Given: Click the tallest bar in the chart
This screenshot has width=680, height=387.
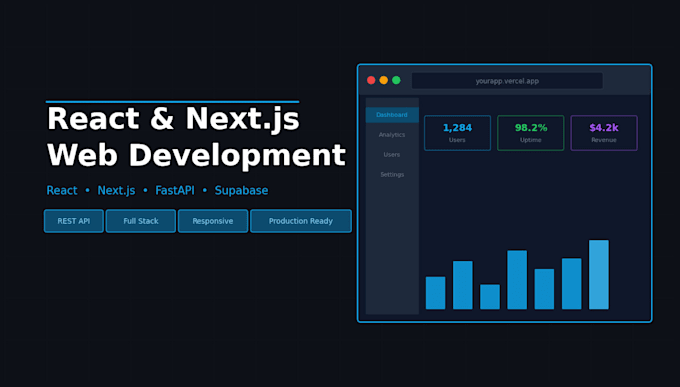Looking at the screenshot, I should coord(599,275).
